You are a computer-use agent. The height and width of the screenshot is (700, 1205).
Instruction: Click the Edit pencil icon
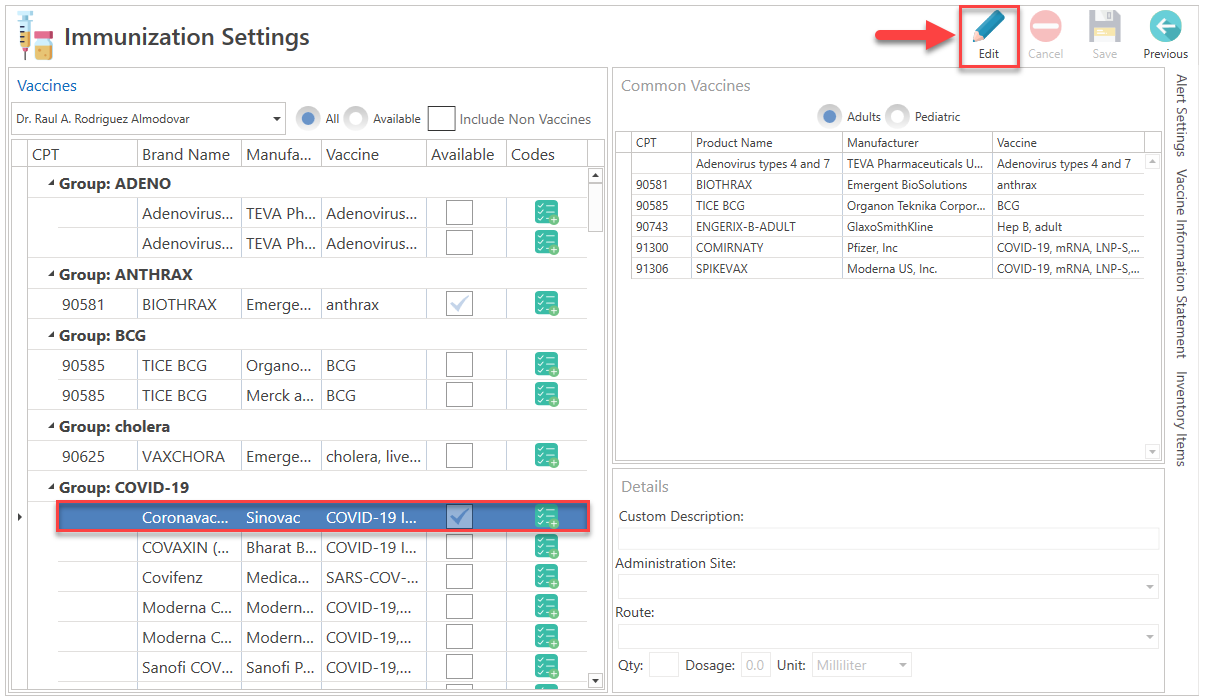[989, 28]
